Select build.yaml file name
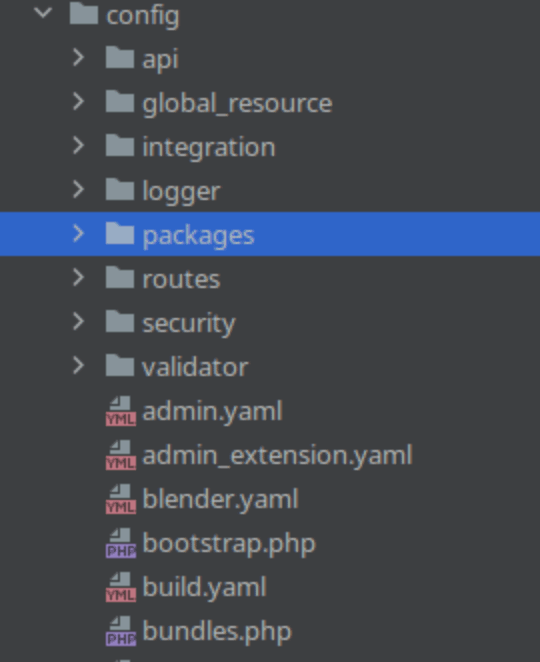Screen dimensions: 540x662 204,588
